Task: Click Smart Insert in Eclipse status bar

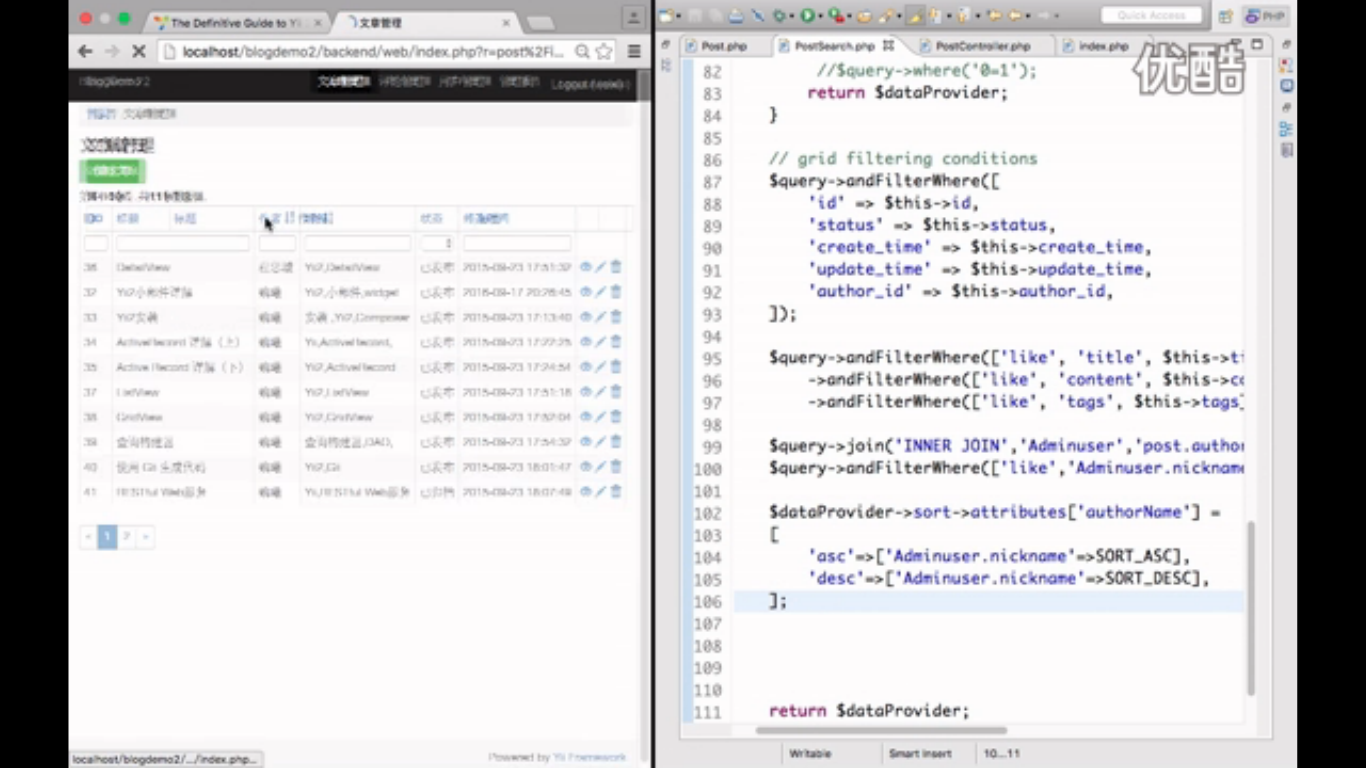Action: [921, 753]
